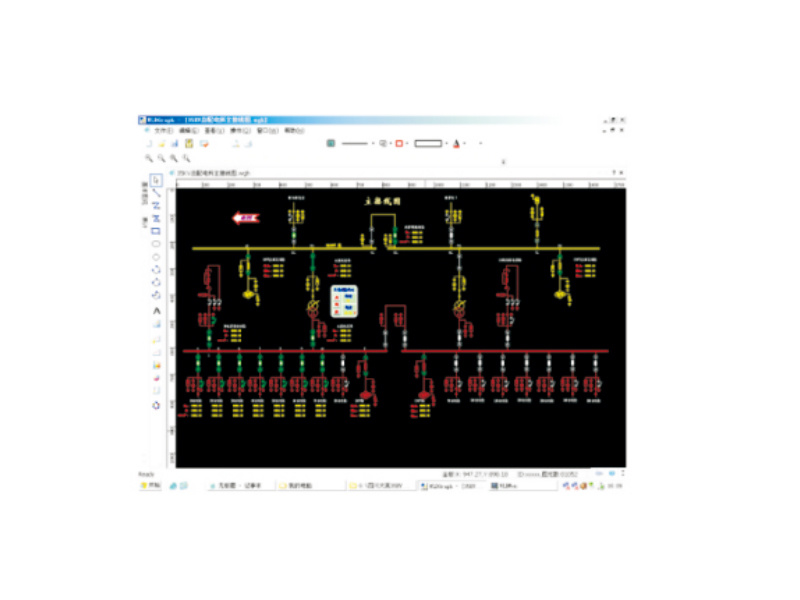Viewport: 800px width, 600px height.
Task: Click the first zoom magnifier icon
Action: tap(148, 159)
